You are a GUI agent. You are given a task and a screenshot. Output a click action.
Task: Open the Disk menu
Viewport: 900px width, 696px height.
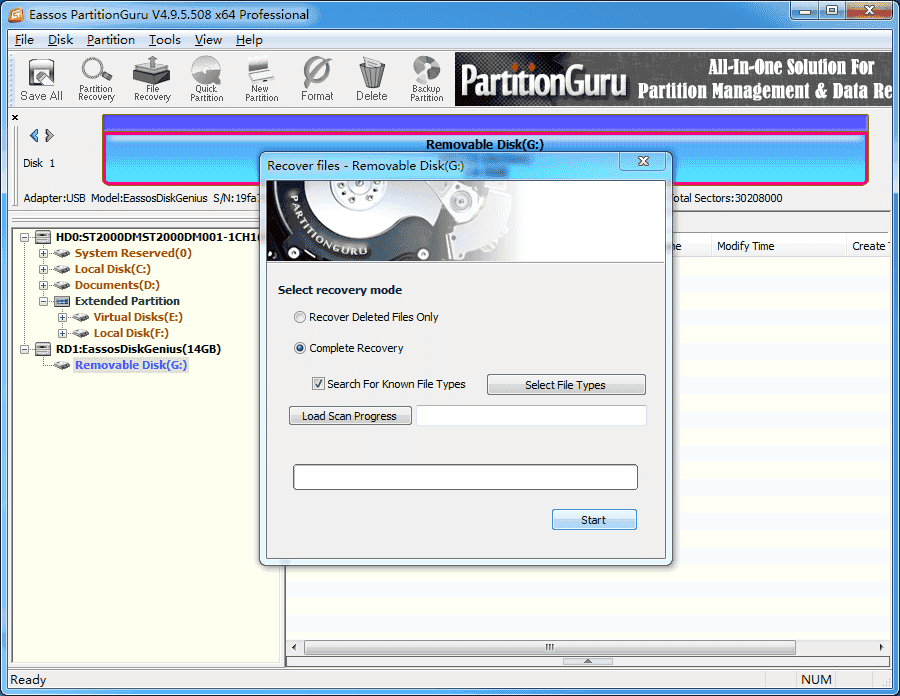tap(60, 40)
